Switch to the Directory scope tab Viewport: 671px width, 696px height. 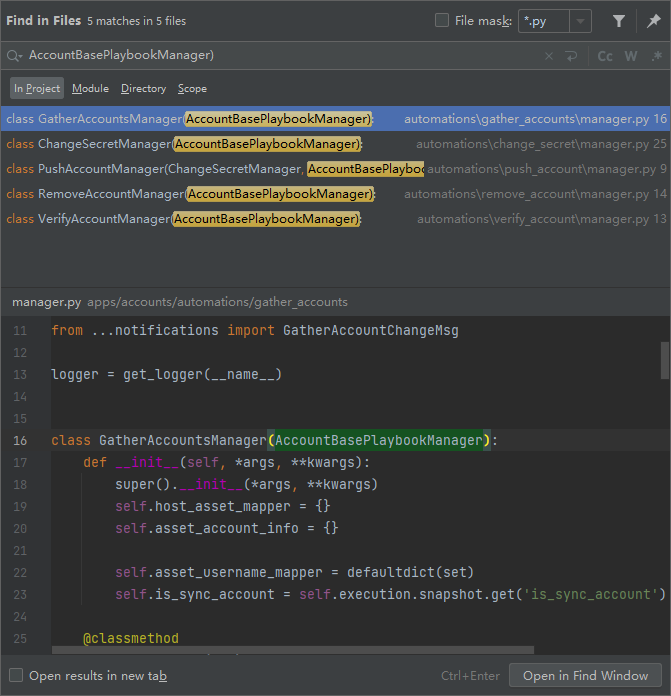(143, 89)
